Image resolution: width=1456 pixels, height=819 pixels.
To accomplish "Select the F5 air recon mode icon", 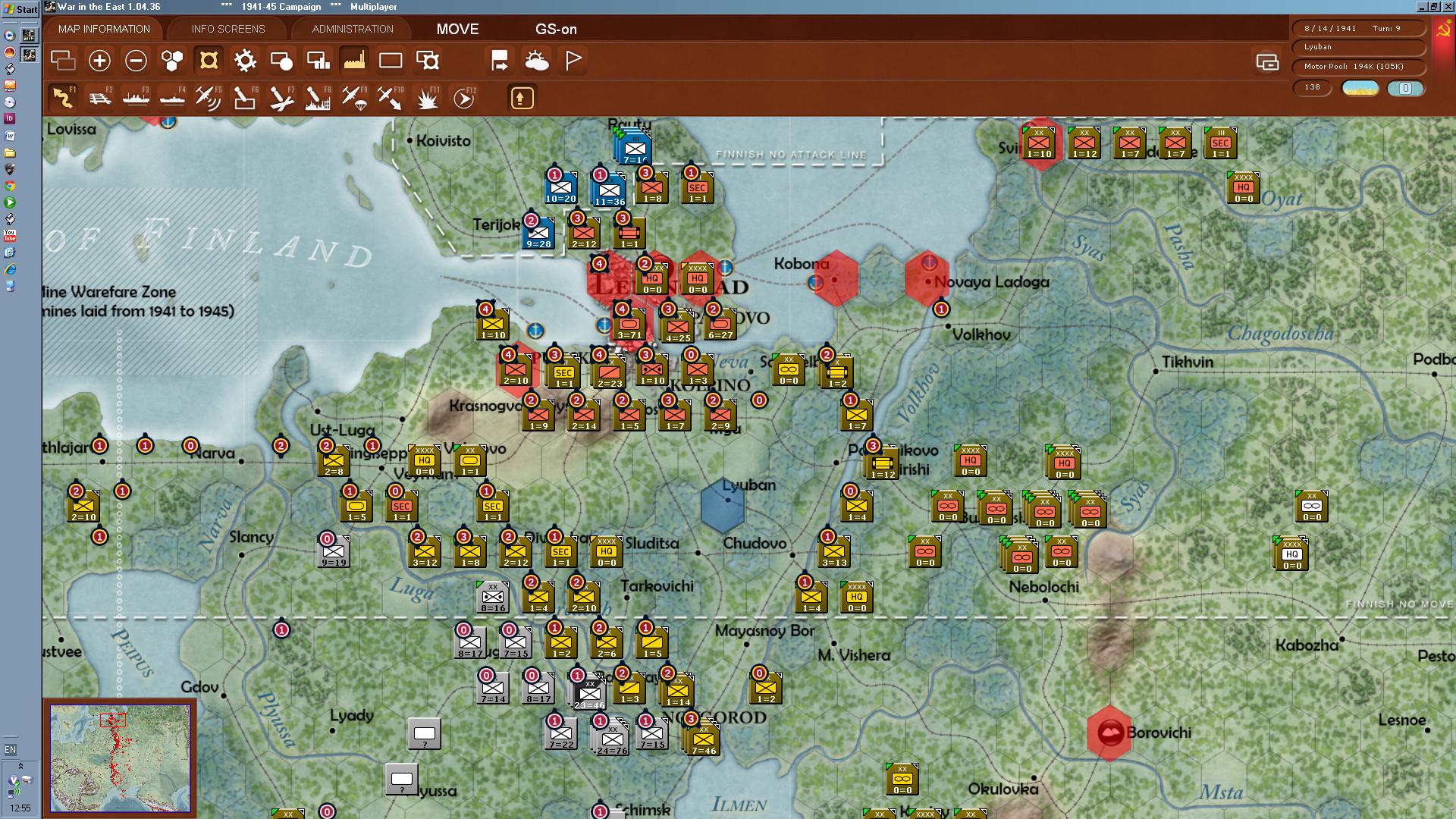I will click(209, 98).
